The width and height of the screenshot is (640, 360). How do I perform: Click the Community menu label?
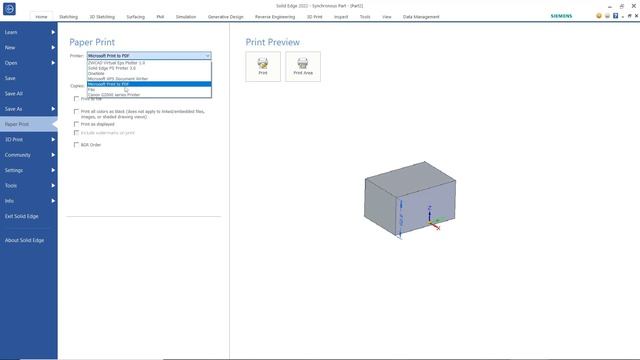pos(18,155)
